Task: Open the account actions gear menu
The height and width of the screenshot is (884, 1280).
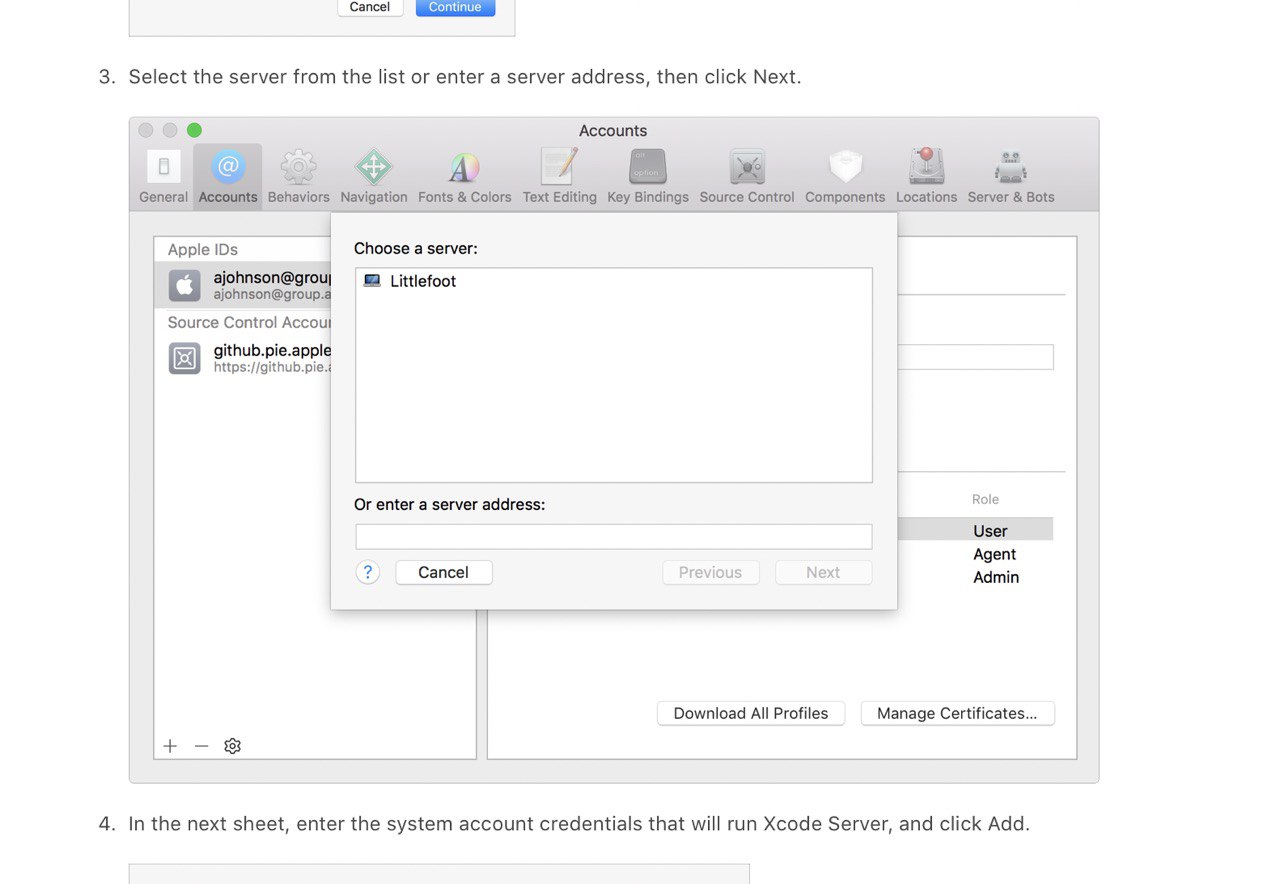Action: tap(233, 746)
